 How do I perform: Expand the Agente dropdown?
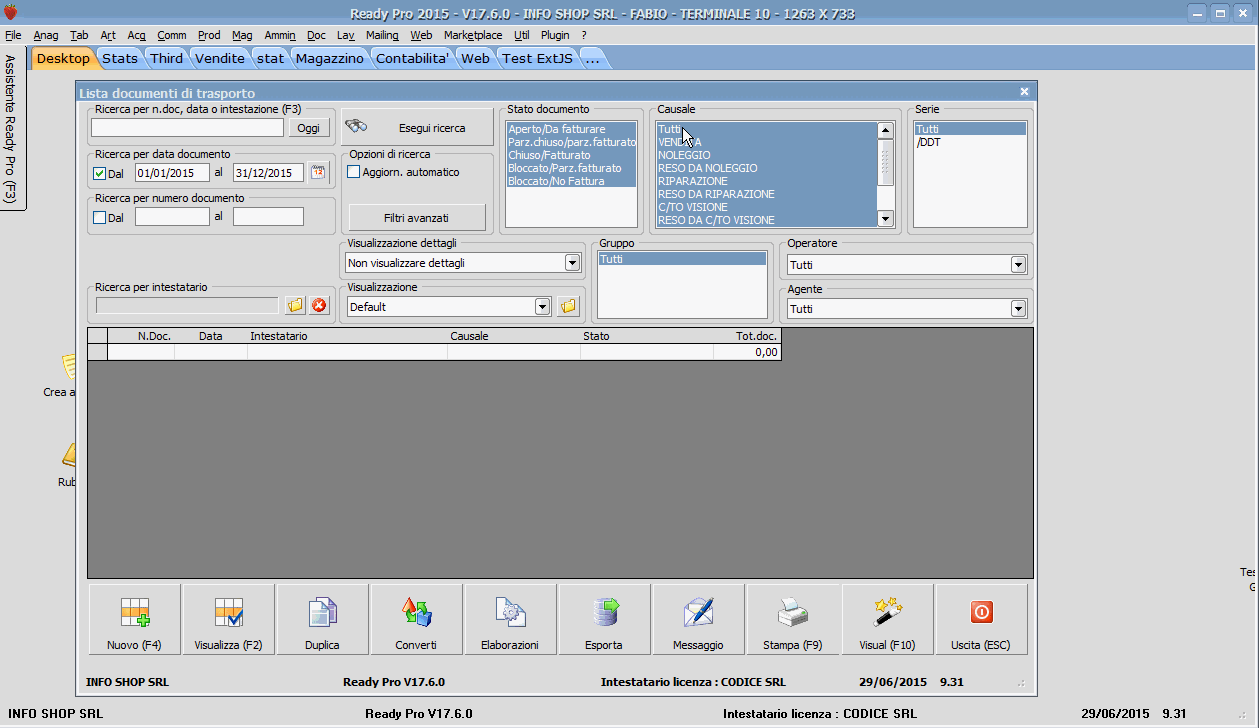tap(1018, 309)
